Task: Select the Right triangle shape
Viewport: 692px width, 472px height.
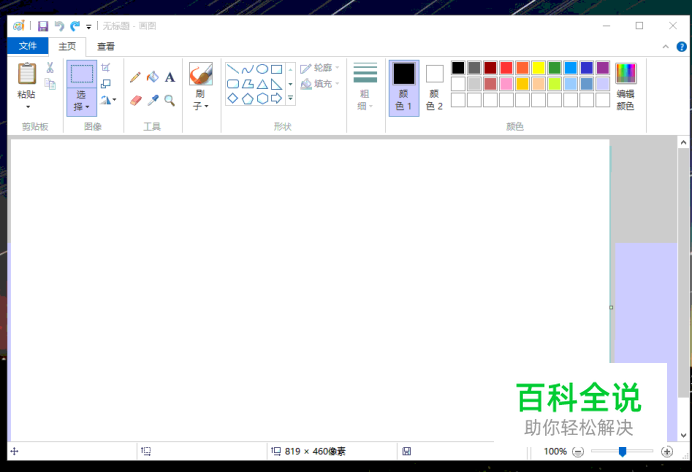Action: pyautogui.click(x=277, y=84)
